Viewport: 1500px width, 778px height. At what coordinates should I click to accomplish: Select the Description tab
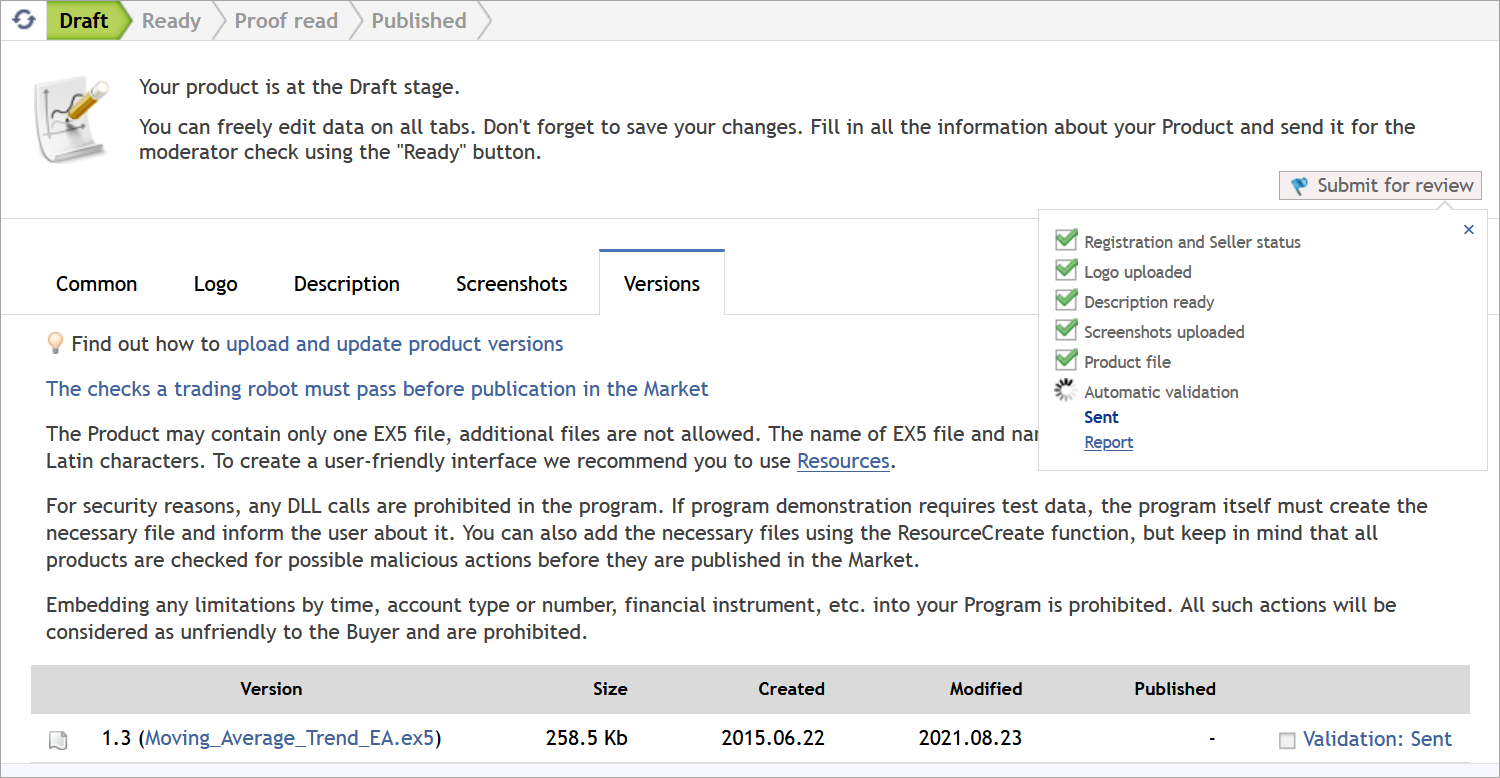(346, 284)
